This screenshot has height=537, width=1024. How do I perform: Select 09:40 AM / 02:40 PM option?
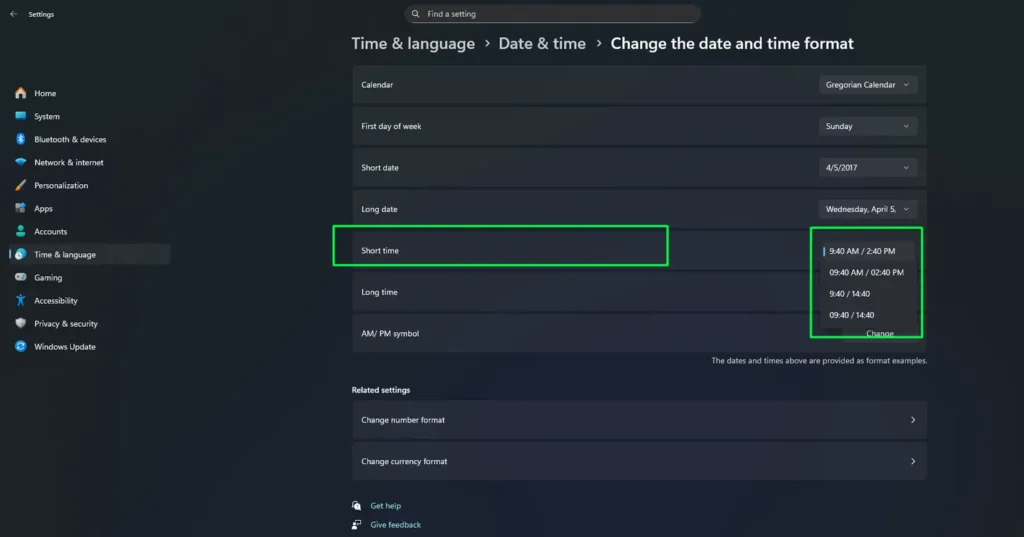[x=867, y=272]
